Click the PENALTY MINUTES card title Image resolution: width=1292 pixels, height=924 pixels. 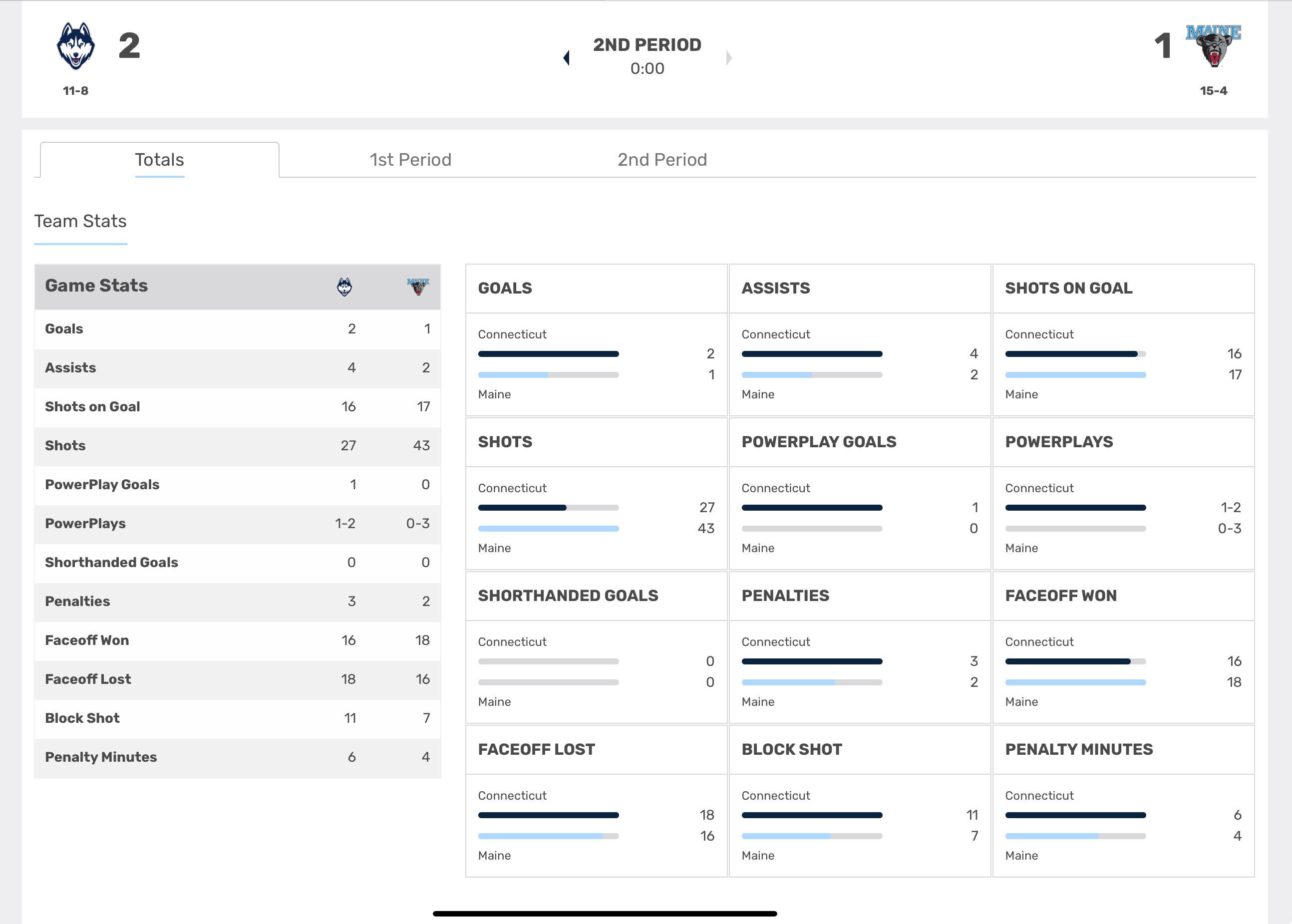[1079, 750]
